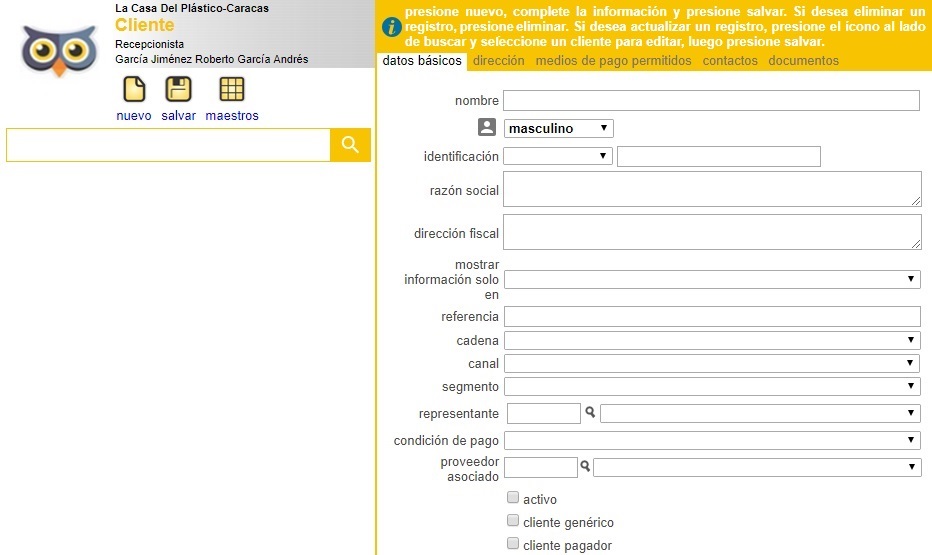This screenshot has width=932, height=555.
Task: Click the person avatar icon beside gender
Action: 487,127
